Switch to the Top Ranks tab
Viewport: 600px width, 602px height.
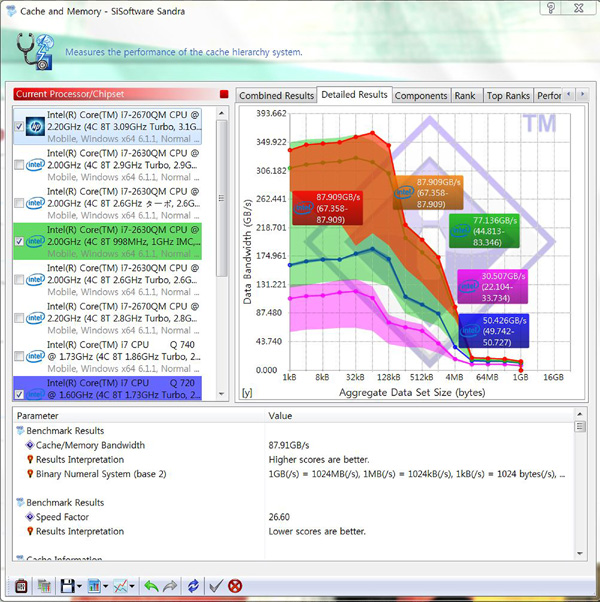508,95
